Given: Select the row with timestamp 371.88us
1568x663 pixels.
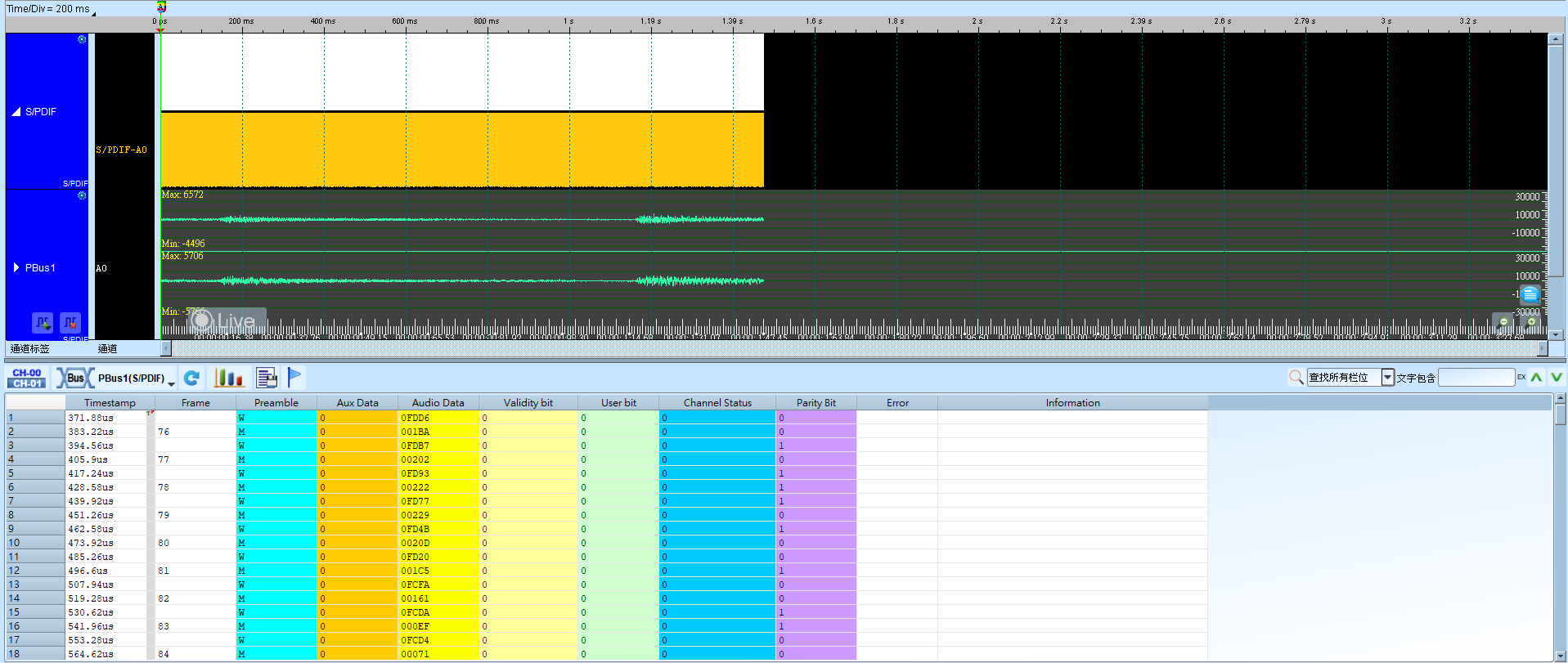Looking at the screenshot, I should tap(606, 418).
